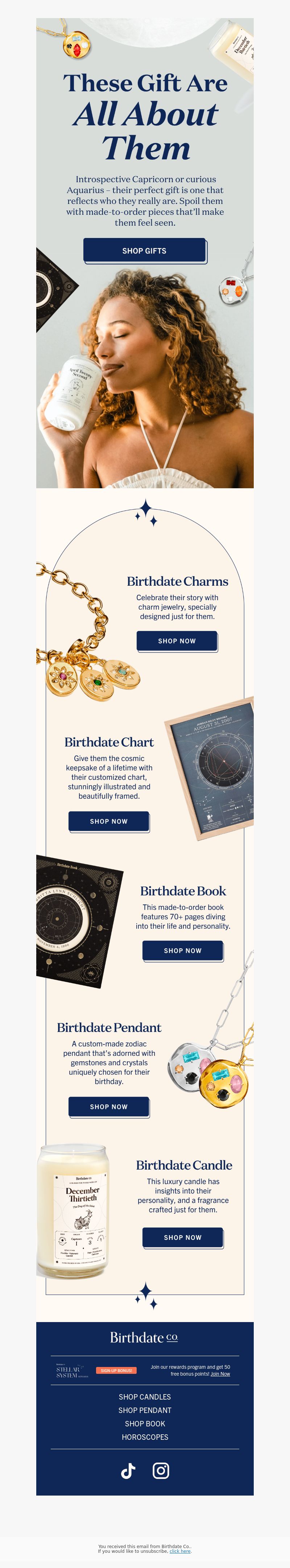Click the unsubscribe 'click here' link

[180, 1551]
